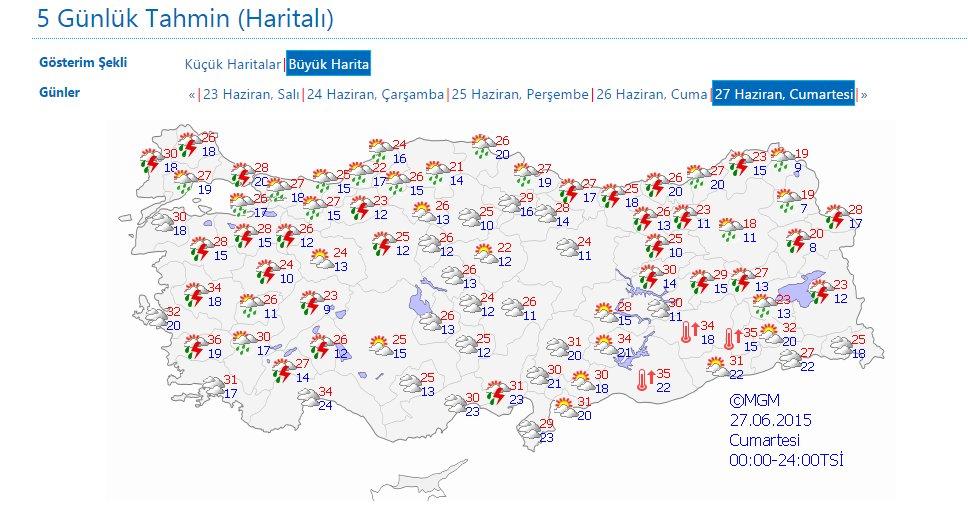This screenshot has width=968, height=514.
Task: Click the heat thermometer icon showing 35/22
Action: click(646, 379)
